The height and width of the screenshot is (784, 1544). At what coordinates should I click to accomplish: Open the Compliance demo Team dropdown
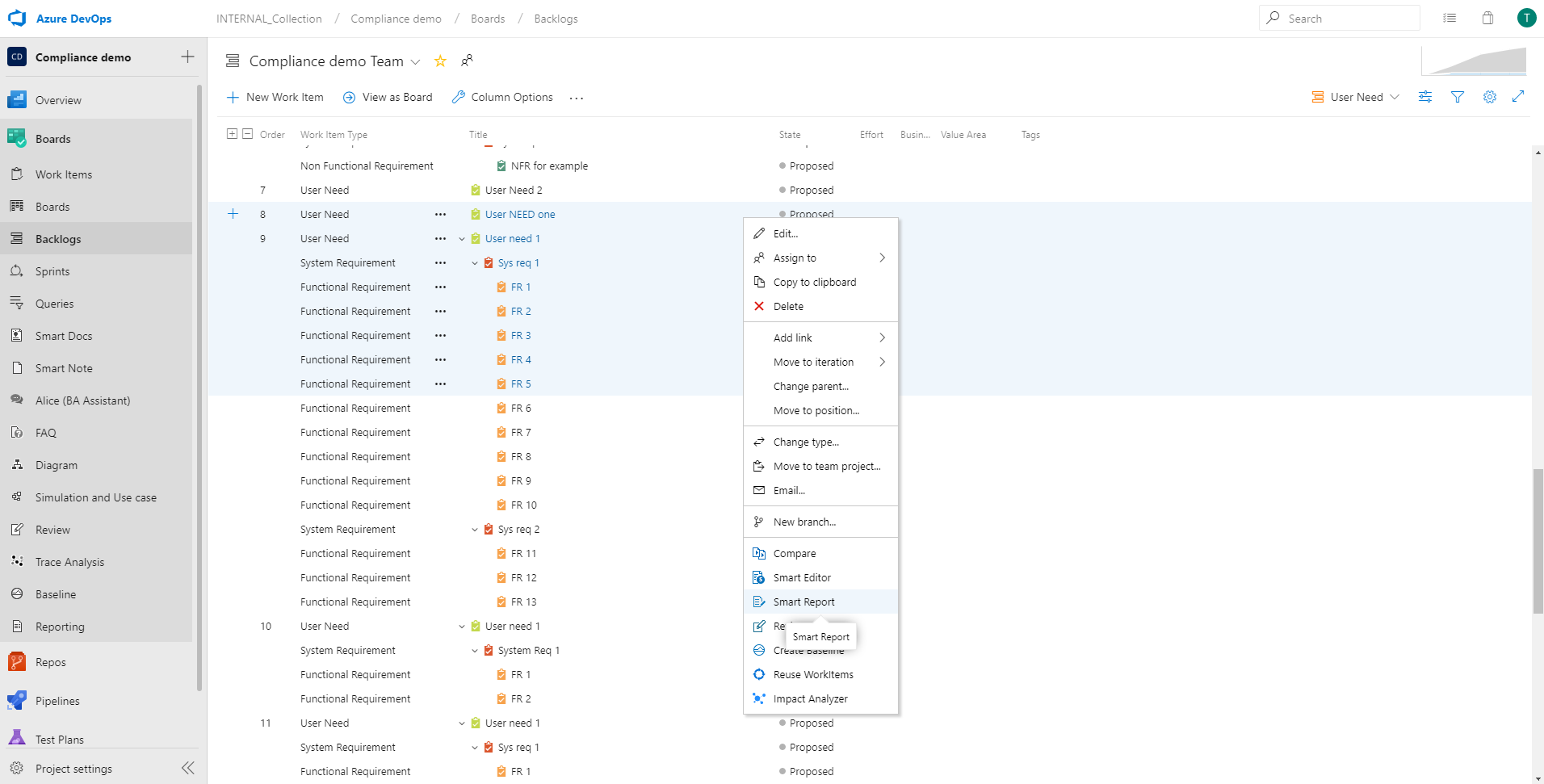coord(415,62)
